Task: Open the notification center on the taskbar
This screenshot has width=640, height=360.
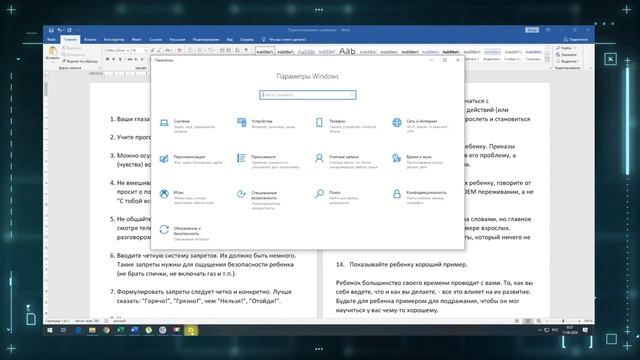Action: [x=585, y=330]
